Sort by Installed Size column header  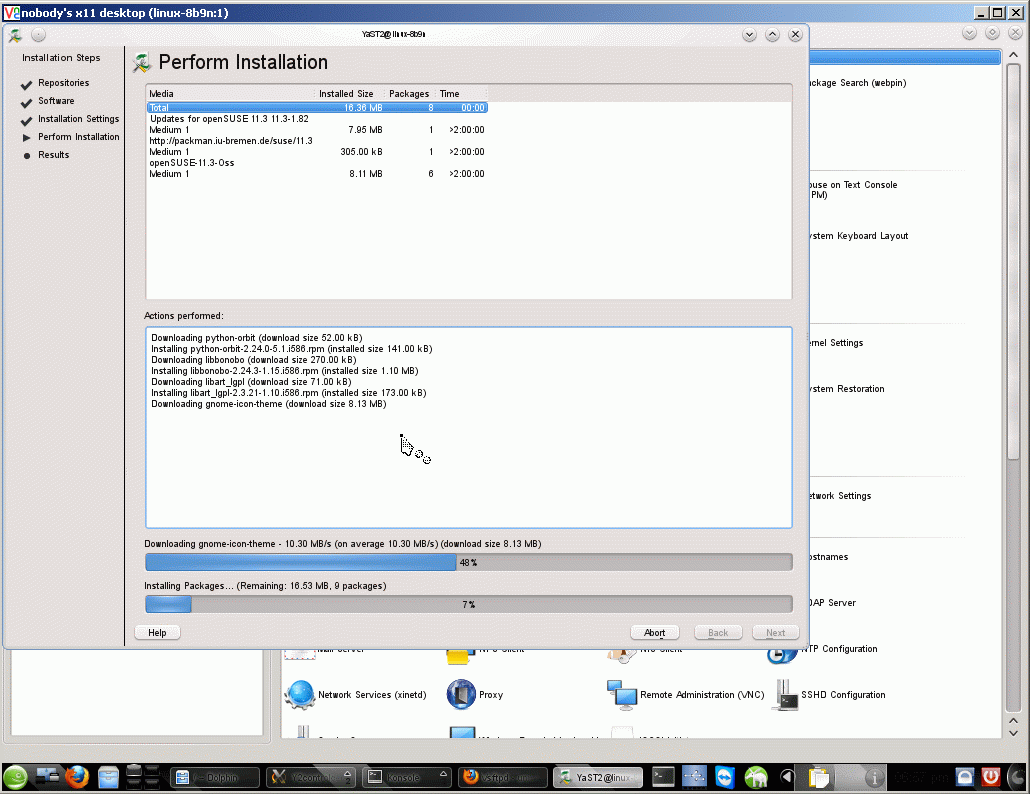pyautogui.click(x=349, y=94)
